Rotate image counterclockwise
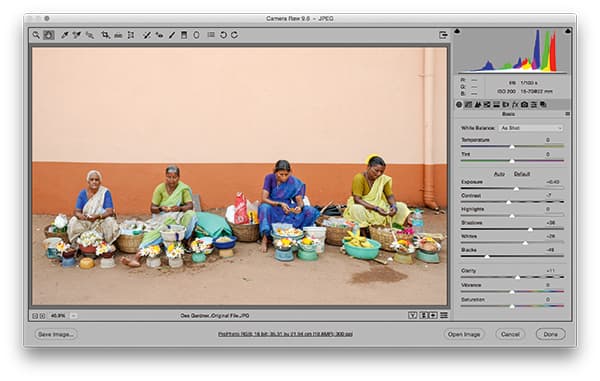This screenshot has height=381, width=600. coord(223,35)
